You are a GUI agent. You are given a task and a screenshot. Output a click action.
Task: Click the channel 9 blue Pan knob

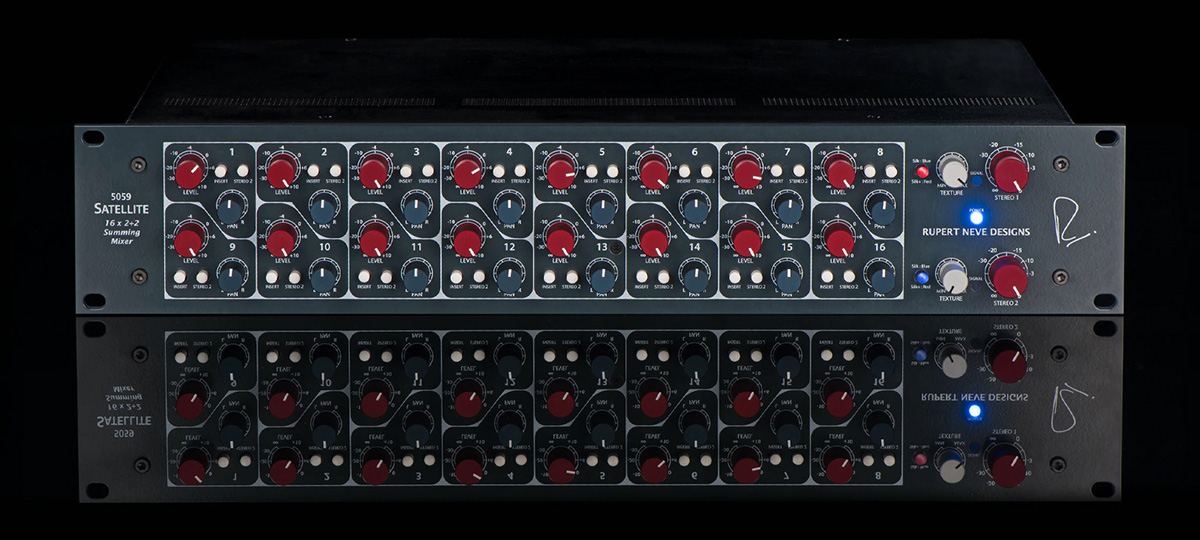click(230, 276)
